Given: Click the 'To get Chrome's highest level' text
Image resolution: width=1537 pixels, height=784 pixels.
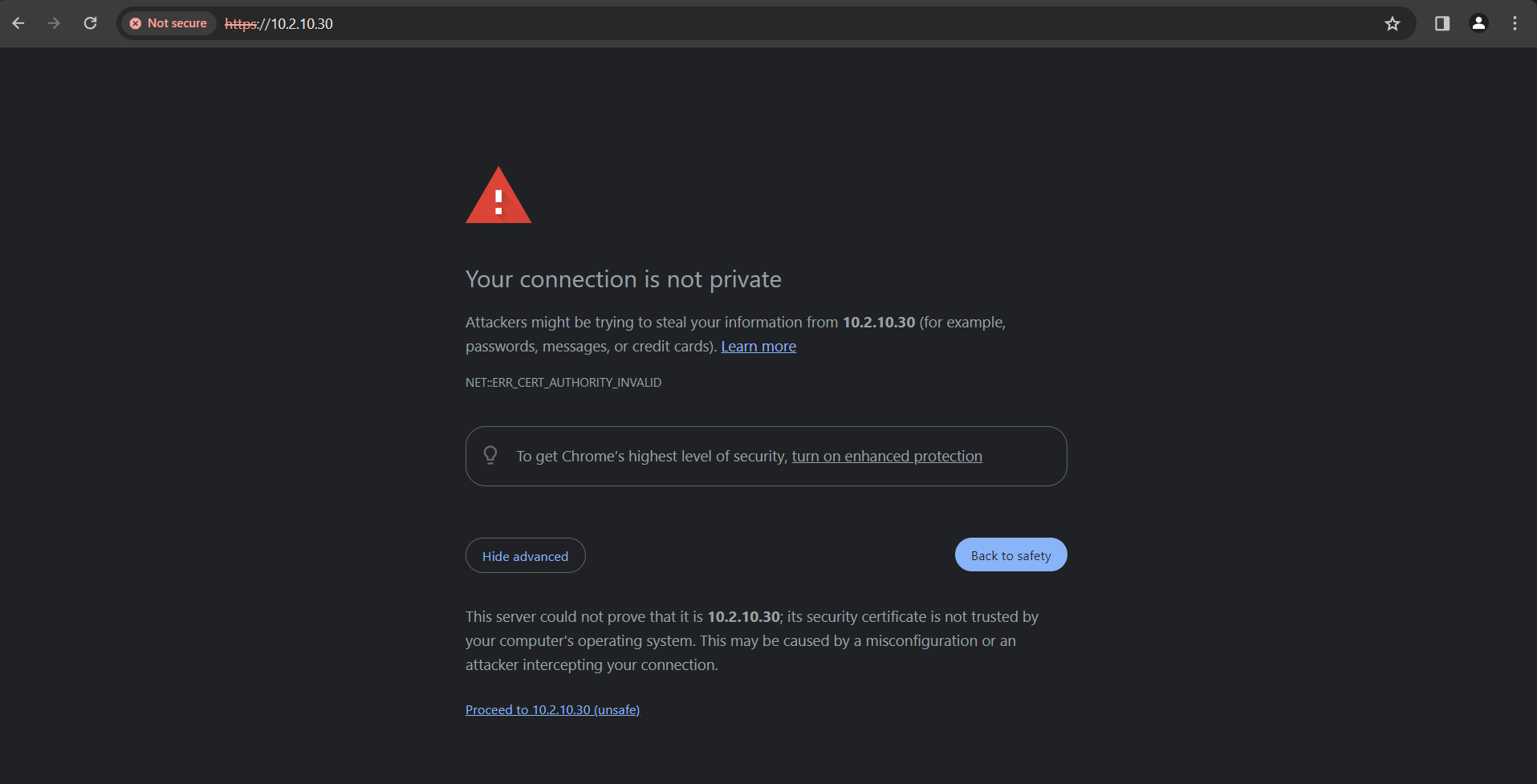Looking at the screenshot, I should click(x=652, y=456).
